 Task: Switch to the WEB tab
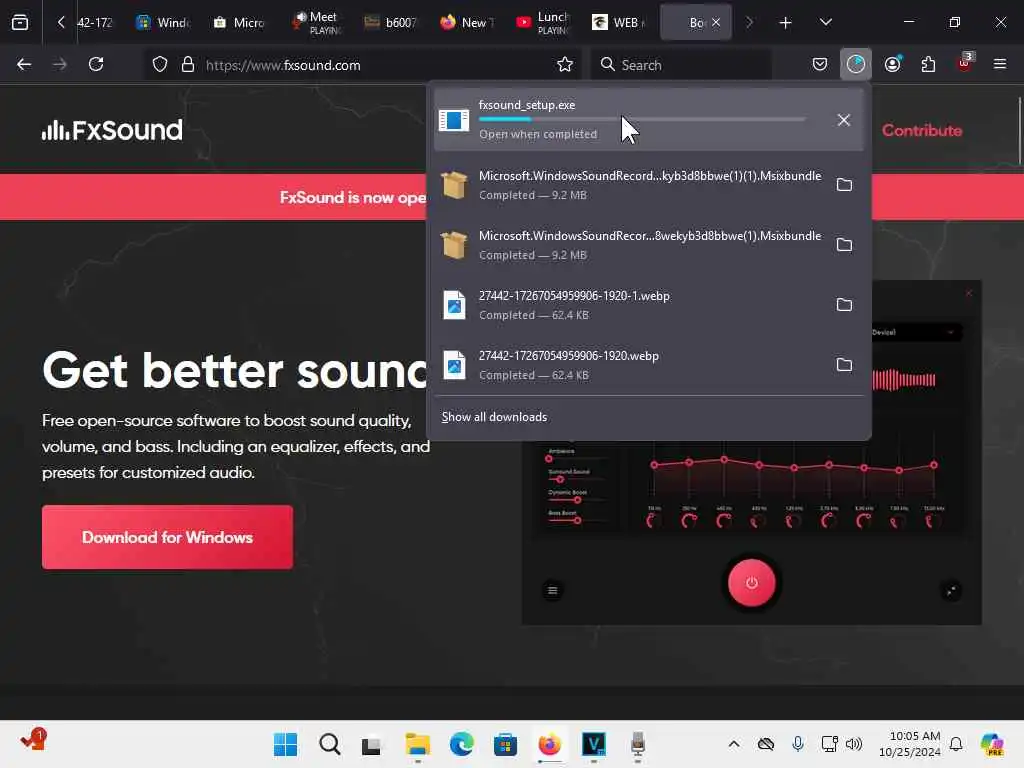pos(618,23)
